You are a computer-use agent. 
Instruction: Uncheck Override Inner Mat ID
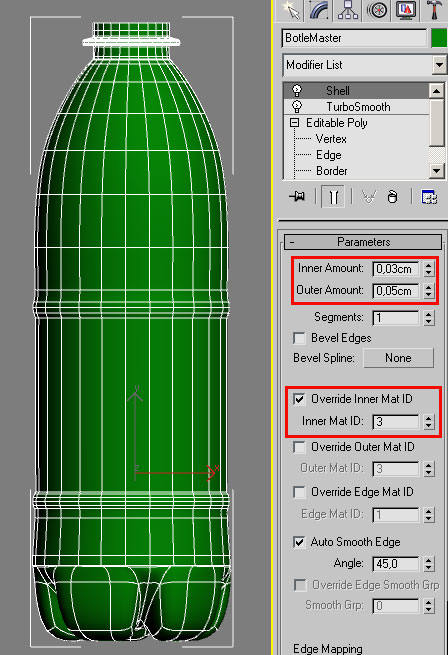(x=299, y=399)
